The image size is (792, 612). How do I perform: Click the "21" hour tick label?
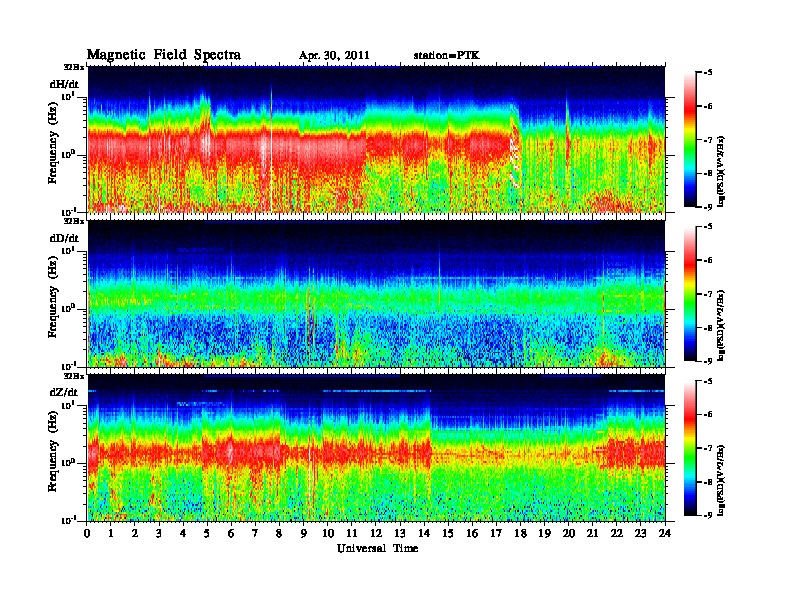pyautogui.click(x=592, y=534)
